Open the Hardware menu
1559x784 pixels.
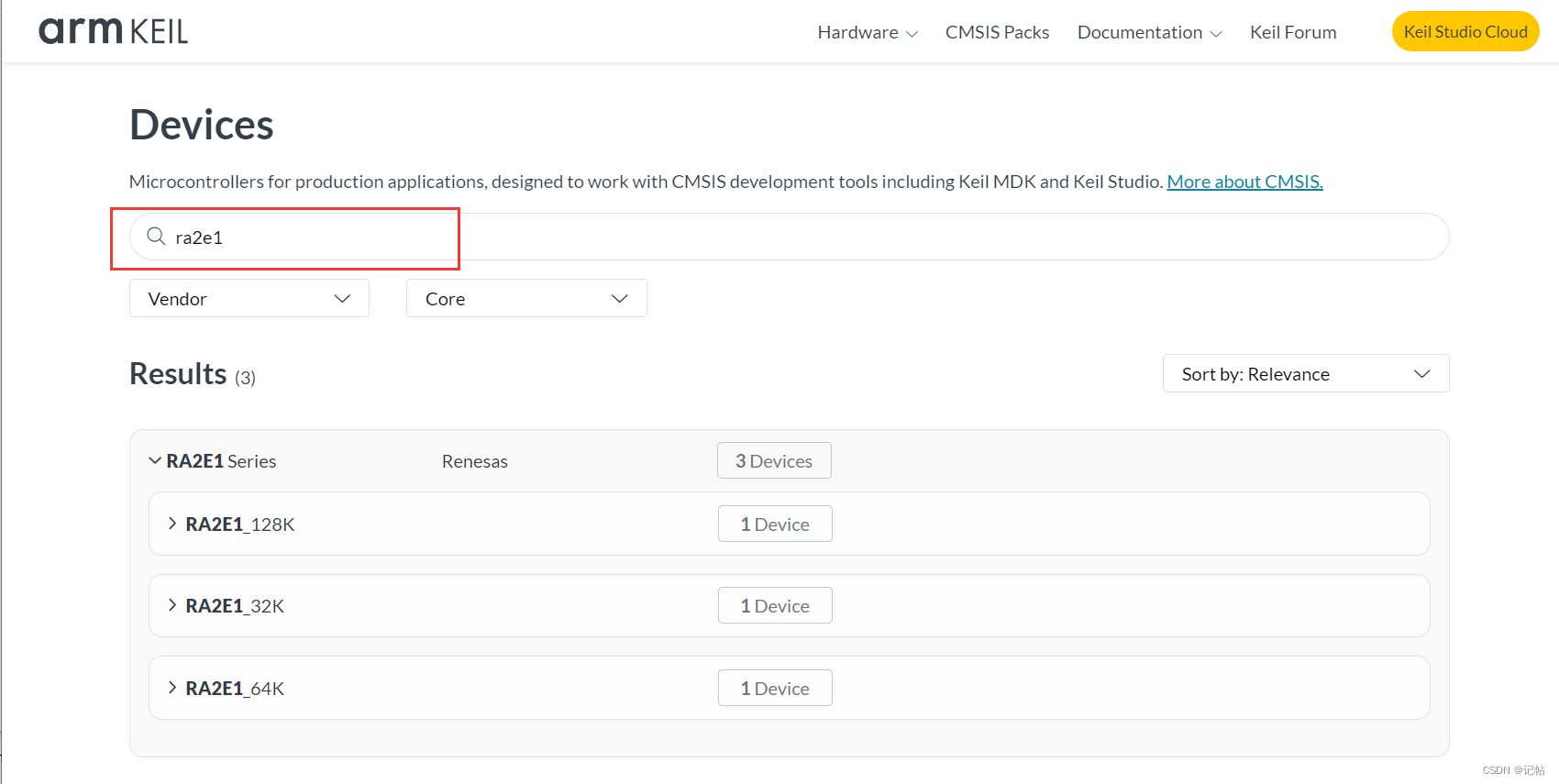[868, 32]
